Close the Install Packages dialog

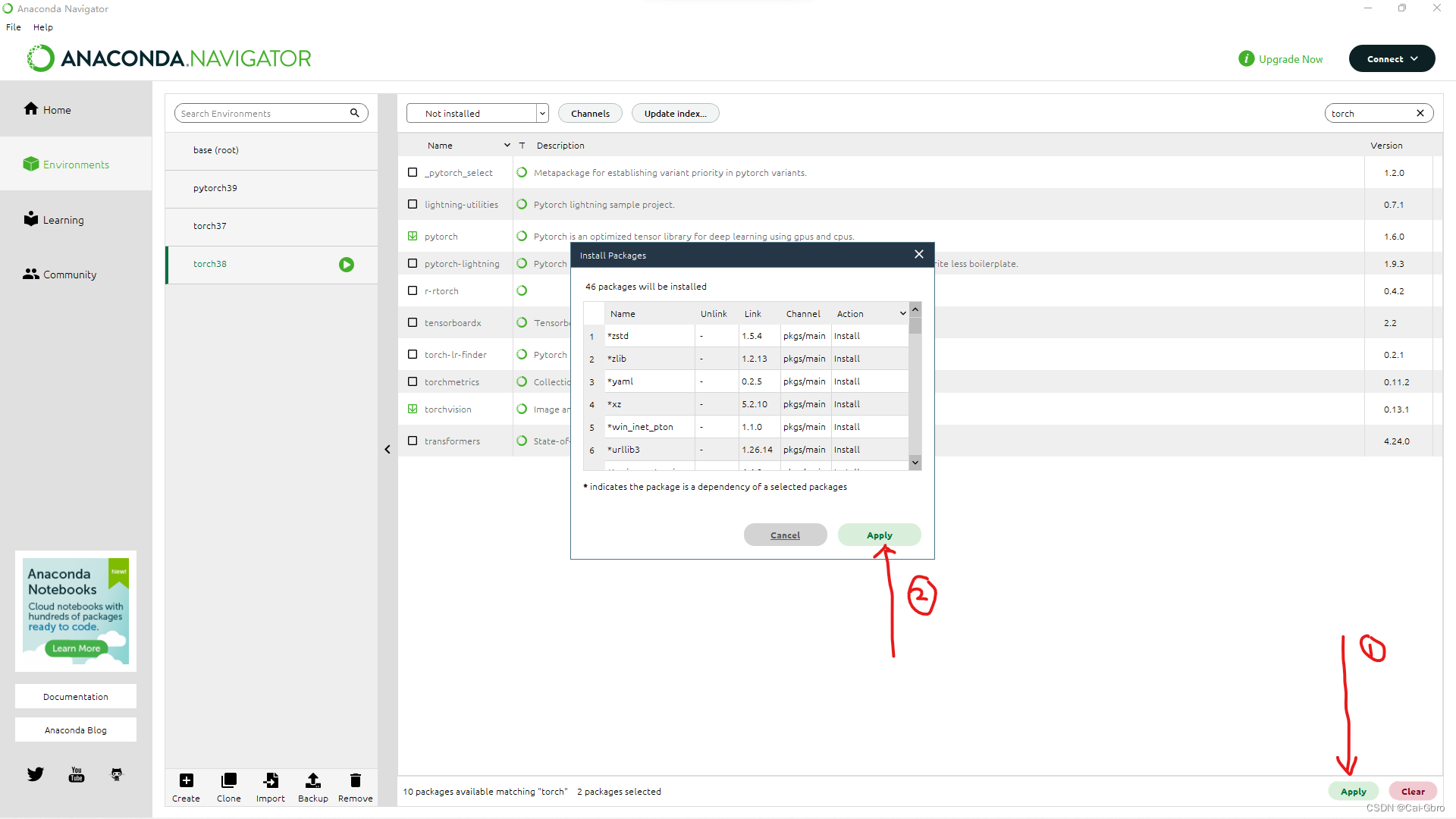pyautogui.click(x=919, y=254)
